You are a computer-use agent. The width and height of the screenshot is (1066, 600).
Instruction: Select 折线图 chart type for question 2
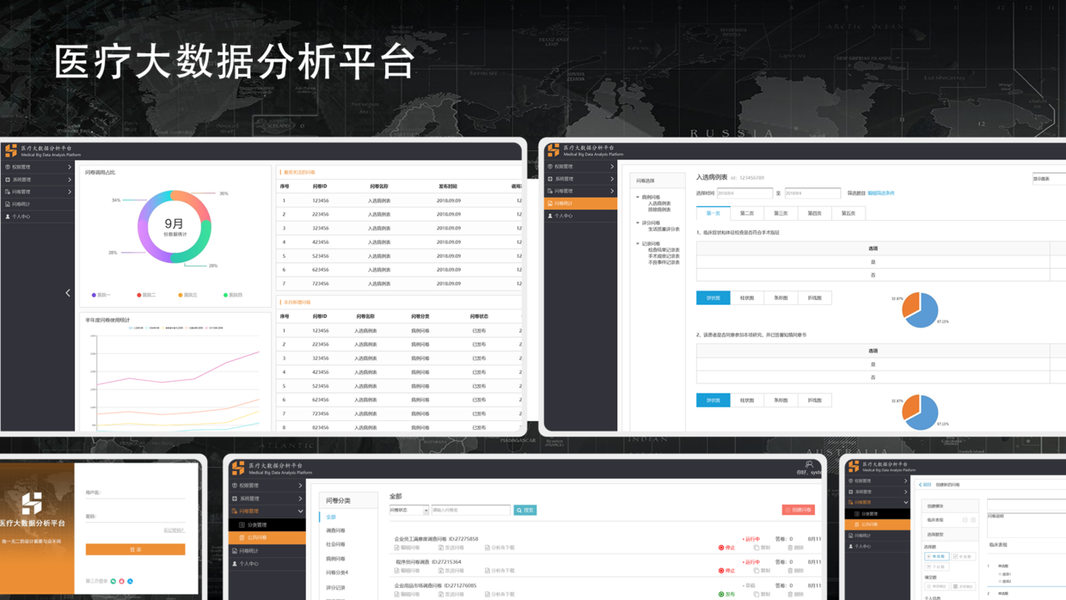(x=814, y=400)
